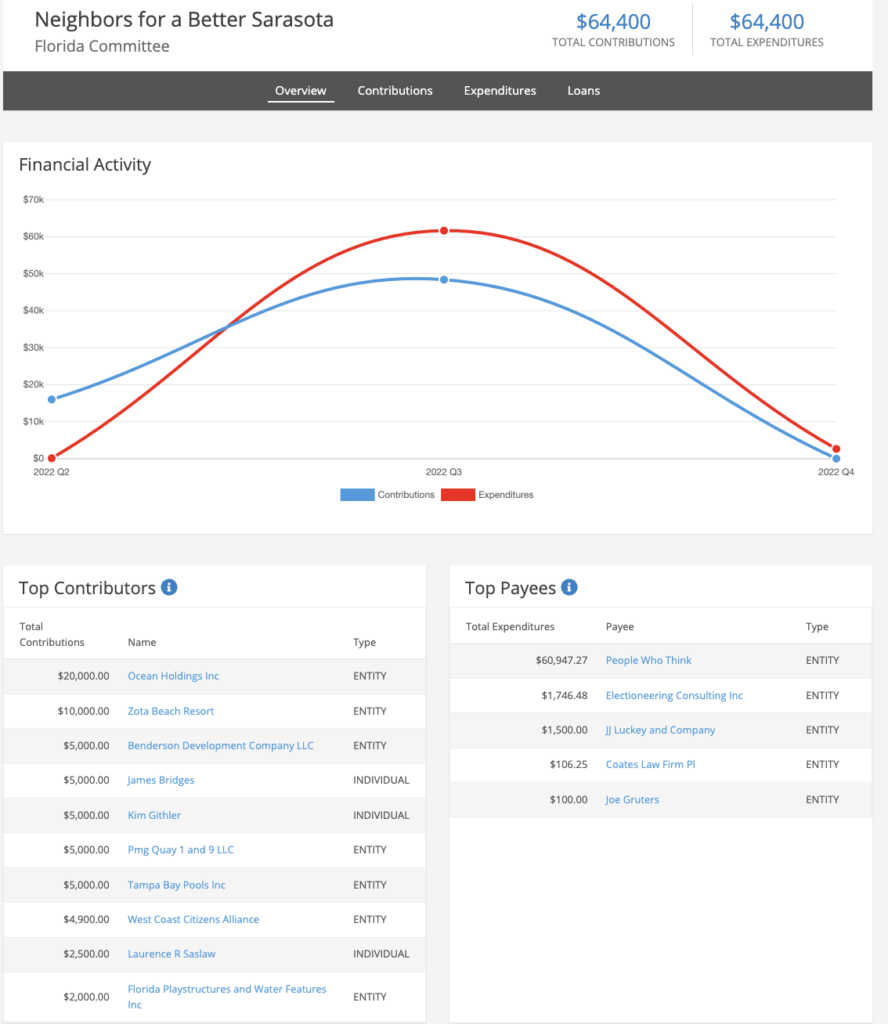Switch to the Contributions tab
The height and width of the screenshot is (1024, 888).
(x=395, y=91)
